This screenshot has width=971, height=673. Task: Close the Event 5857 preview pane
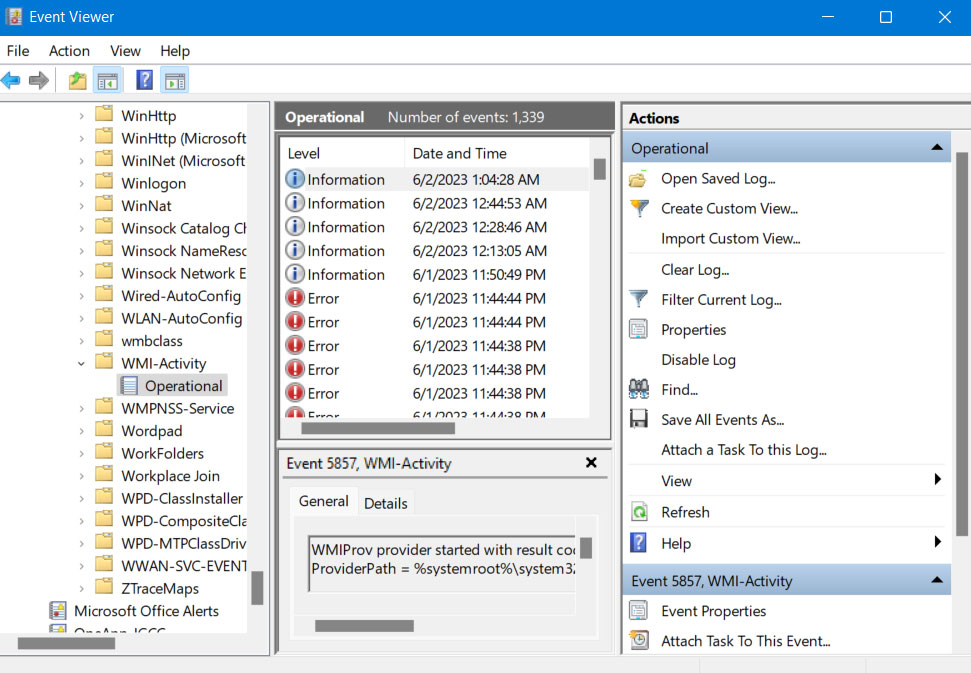591,462
